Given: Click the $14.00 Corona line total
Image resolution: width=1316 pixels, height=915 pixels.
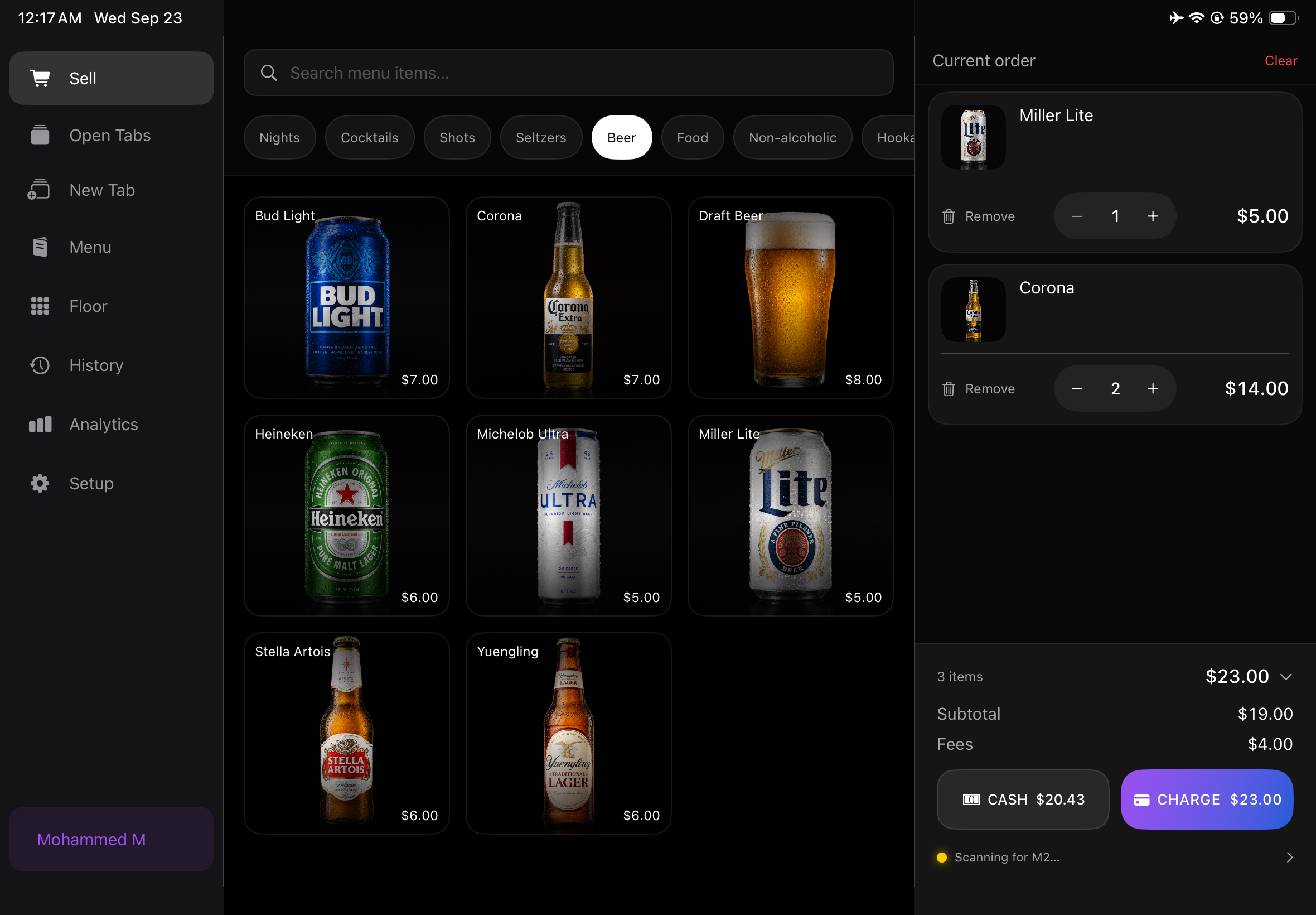Looking at the screenshot, I should [1256, 389].
